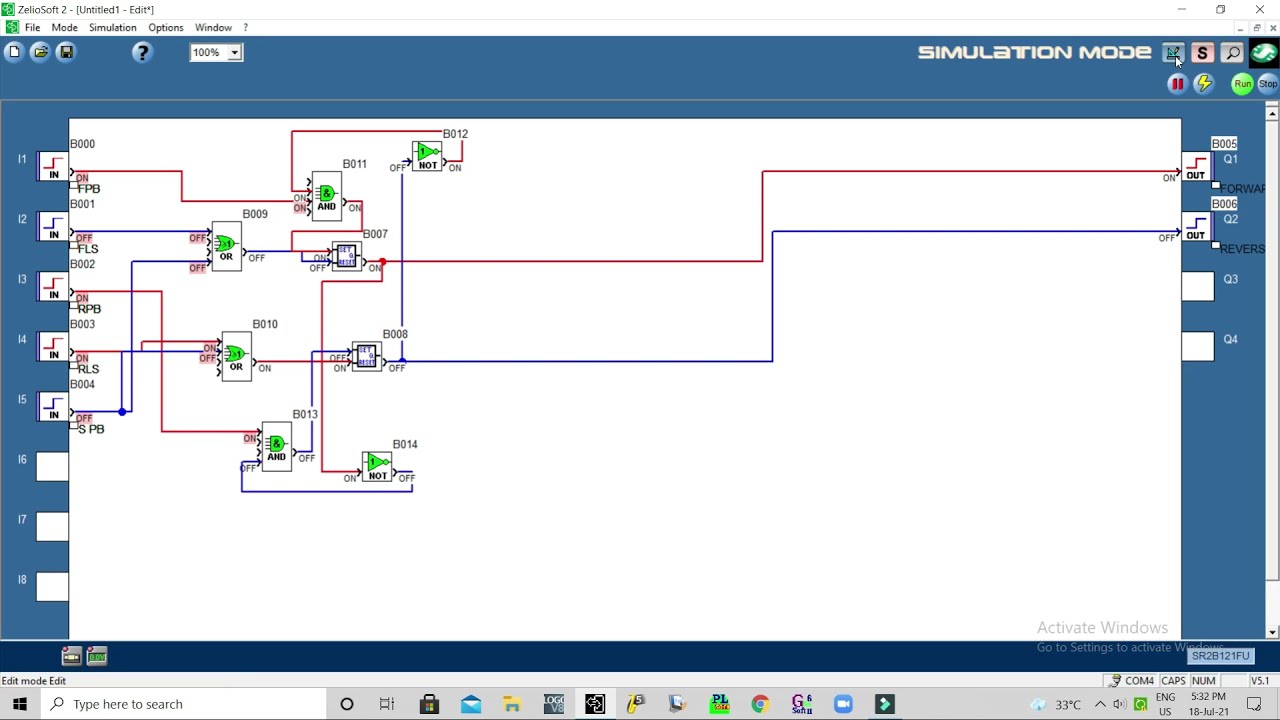Viewport: 1280px width, 720px height.
Task: Open the File menu
Action: [x=32, y=27]
